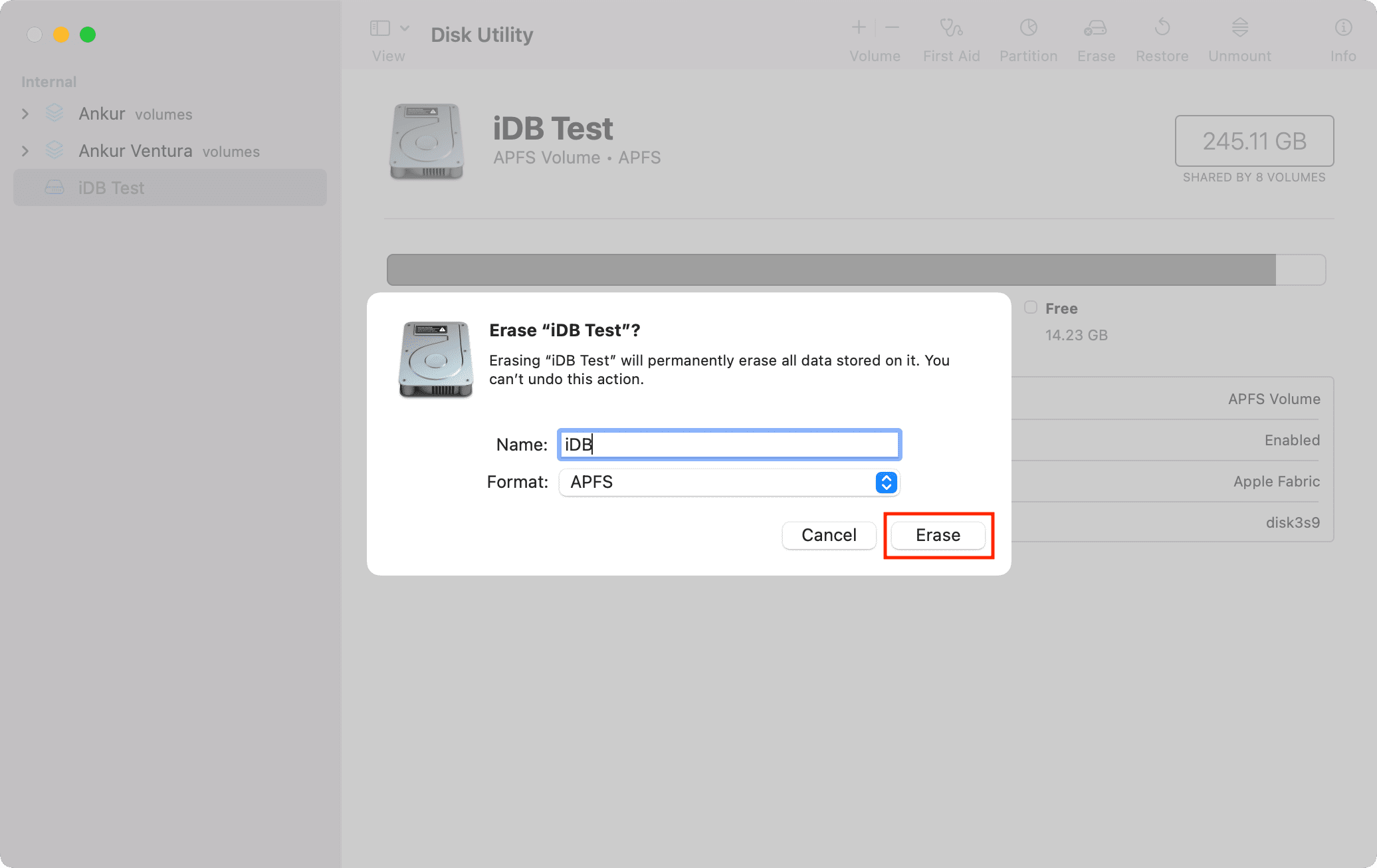Click the Restore toolbar icon

[x=1162, y=27]
